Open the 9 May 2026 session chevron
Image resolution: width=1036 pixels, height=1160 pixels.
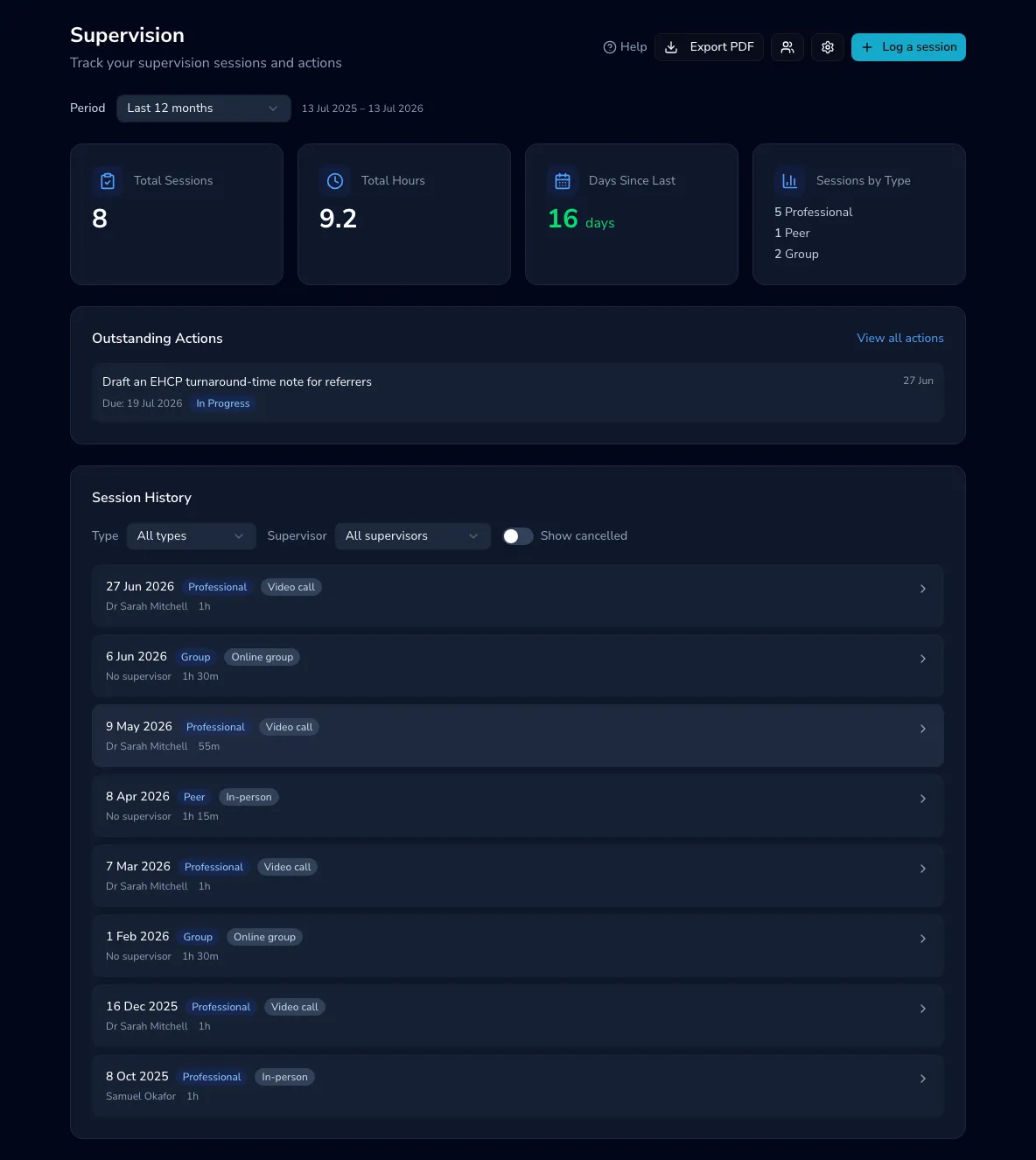(923, 729)
